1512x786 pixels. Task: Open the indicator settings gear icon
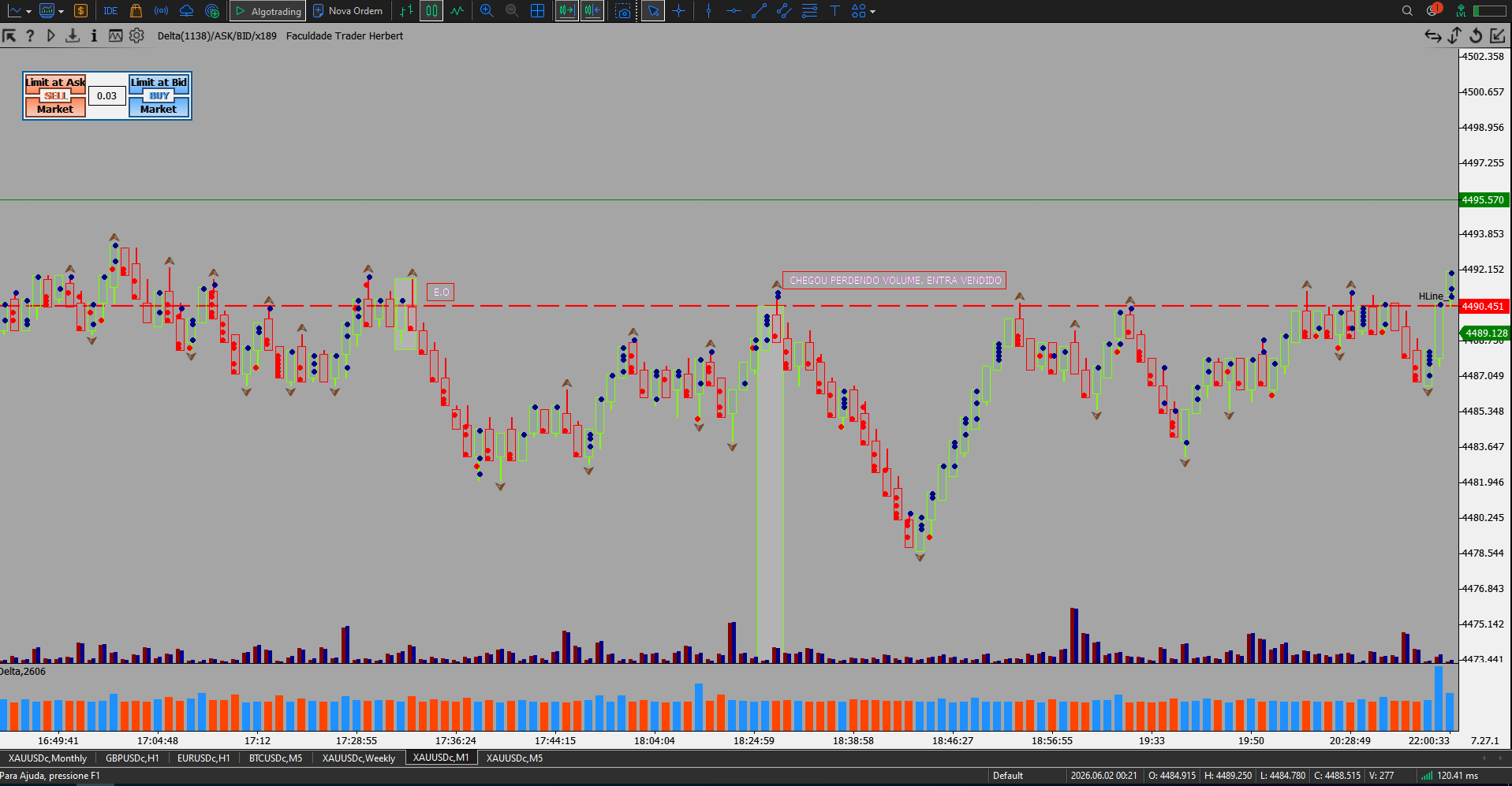pyautogui.click(x=136, y=35)
